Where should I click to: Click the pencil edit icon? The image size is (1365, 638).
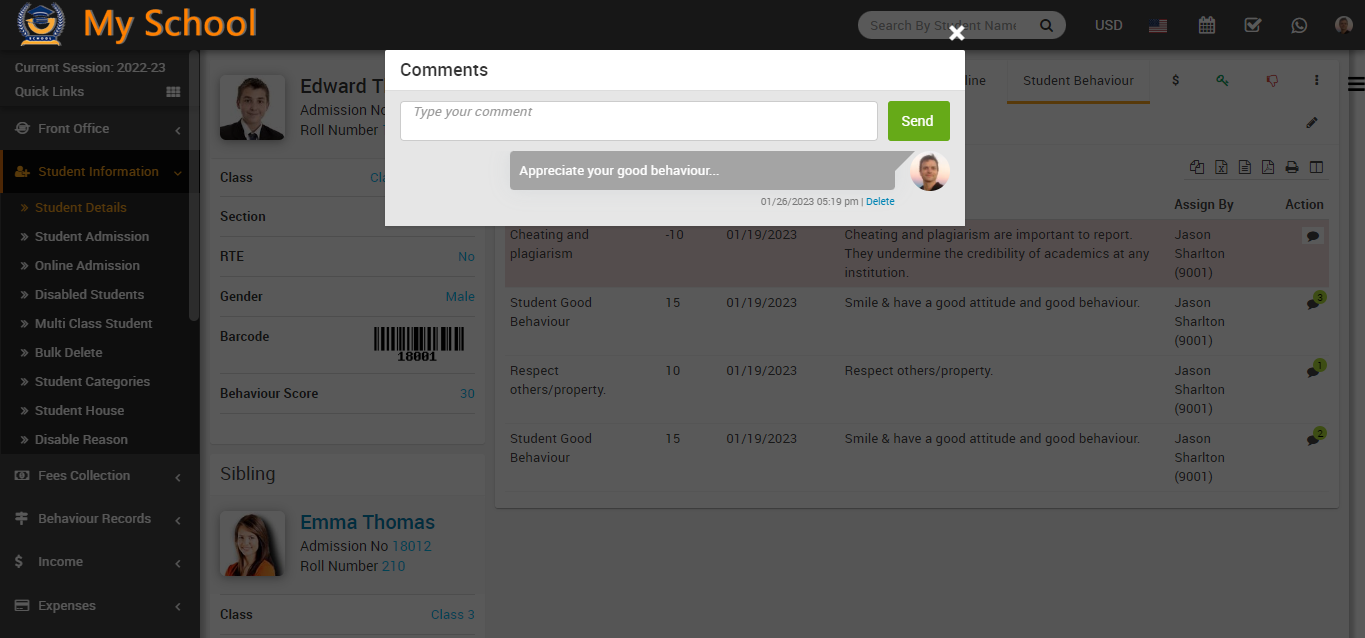click(x=1312, y=123)
